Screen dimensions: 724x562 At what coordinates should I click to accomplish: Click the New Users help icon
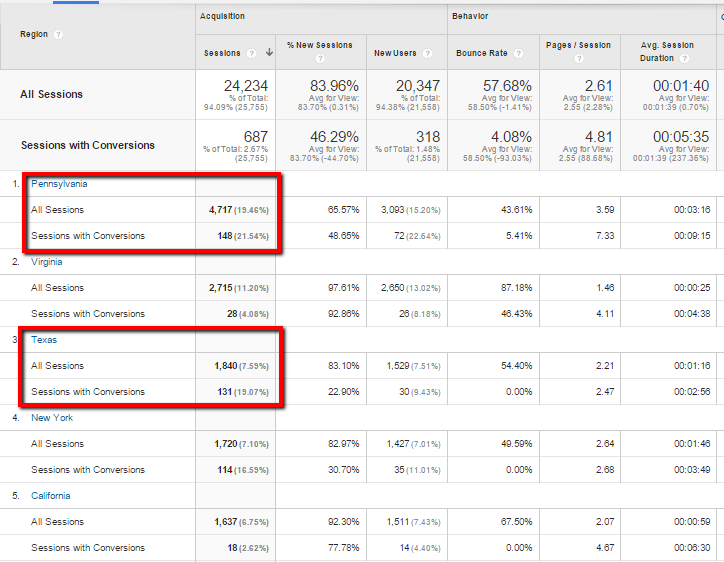coord(427,53)
